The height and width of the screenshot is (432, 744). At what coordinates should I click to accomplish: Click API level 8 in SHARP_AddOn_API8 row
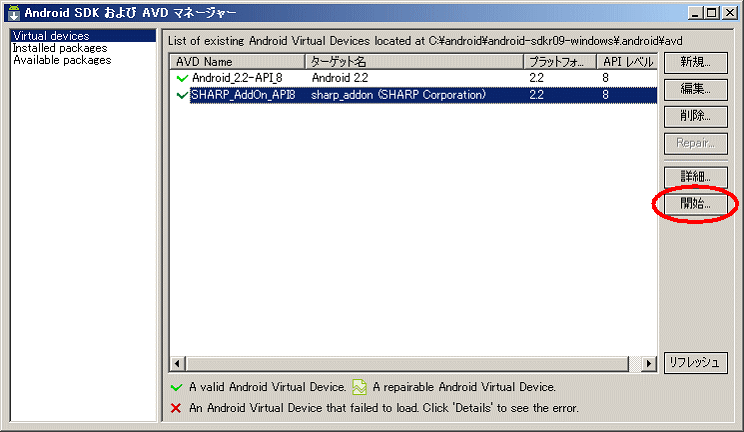[605, 95]
